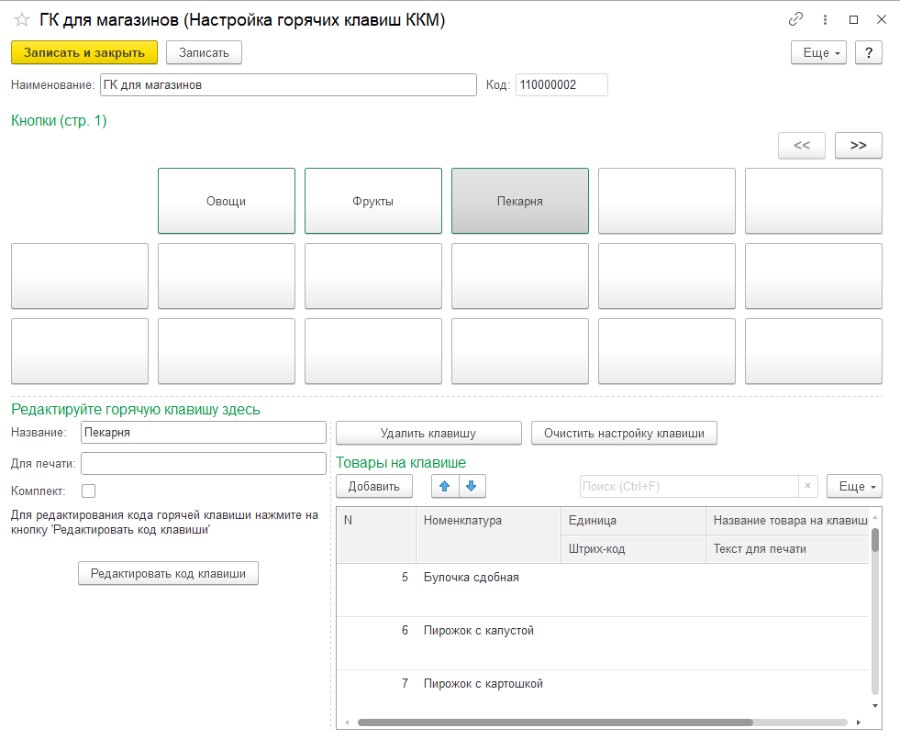Focus the Наименование input field
Viewport: 900px width, 739px height.
tap(288, 85)
